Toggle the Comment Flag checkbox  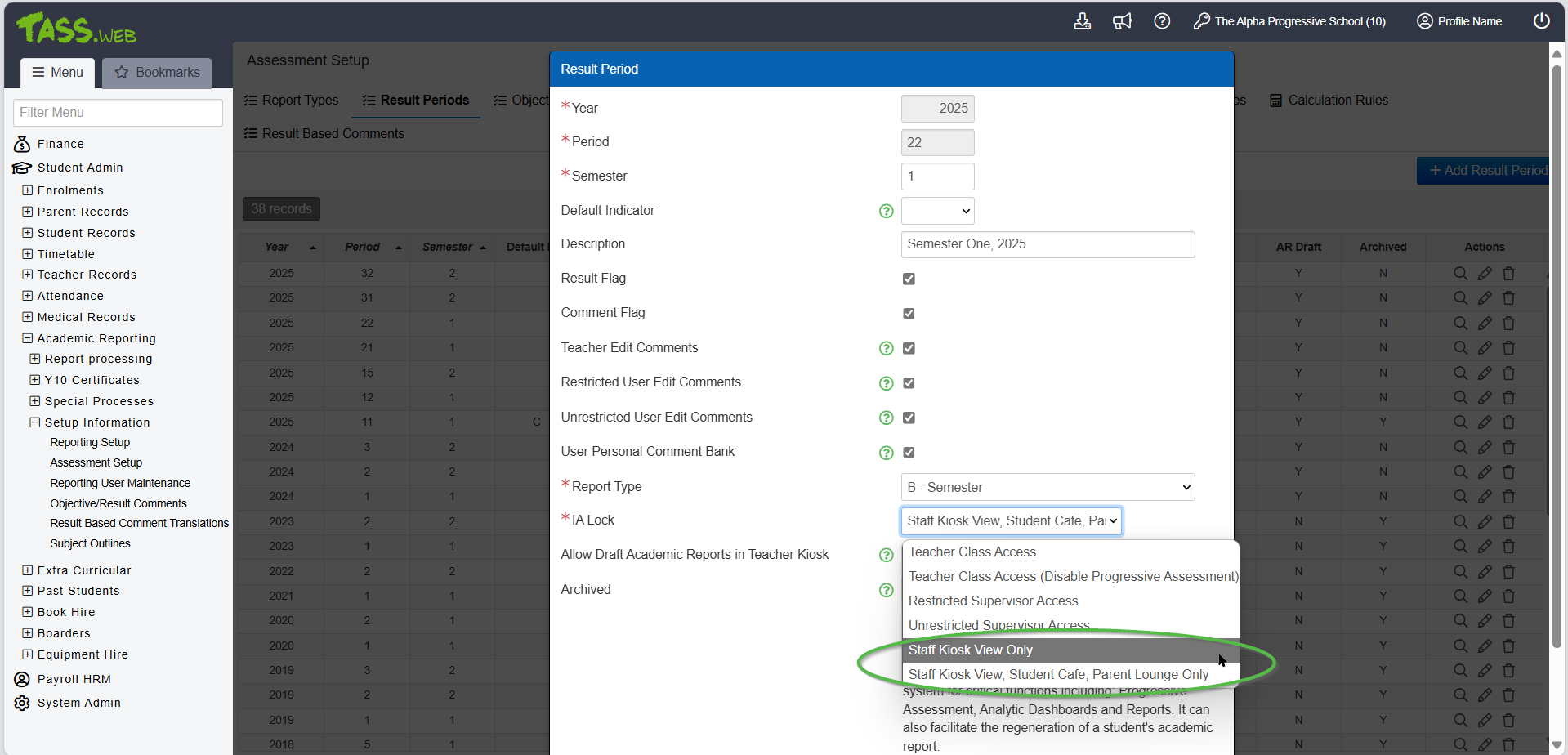tap(909, 314)
